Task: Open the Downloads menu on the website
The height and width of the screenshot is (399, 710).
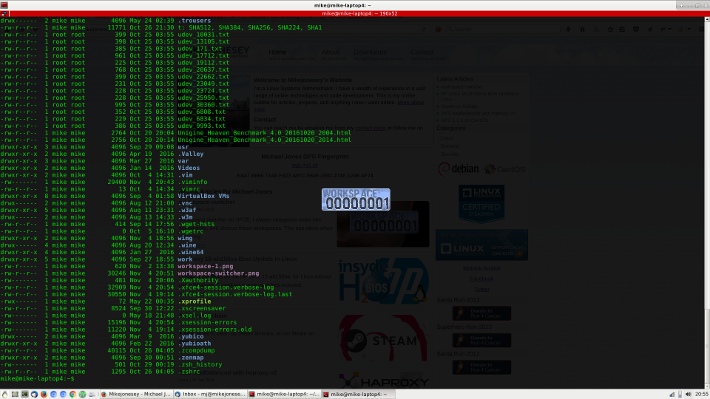Action: 370,52
